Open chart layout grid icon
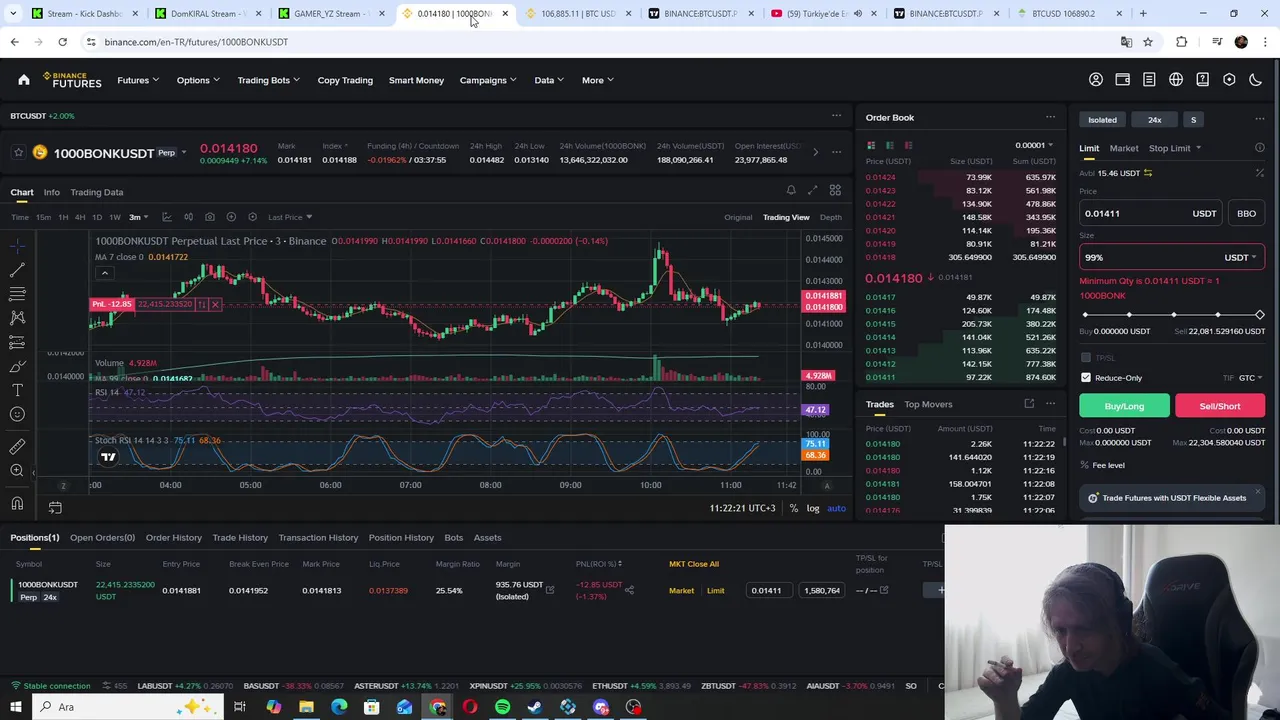1280x720 pixels. click(x=835, y=191)
